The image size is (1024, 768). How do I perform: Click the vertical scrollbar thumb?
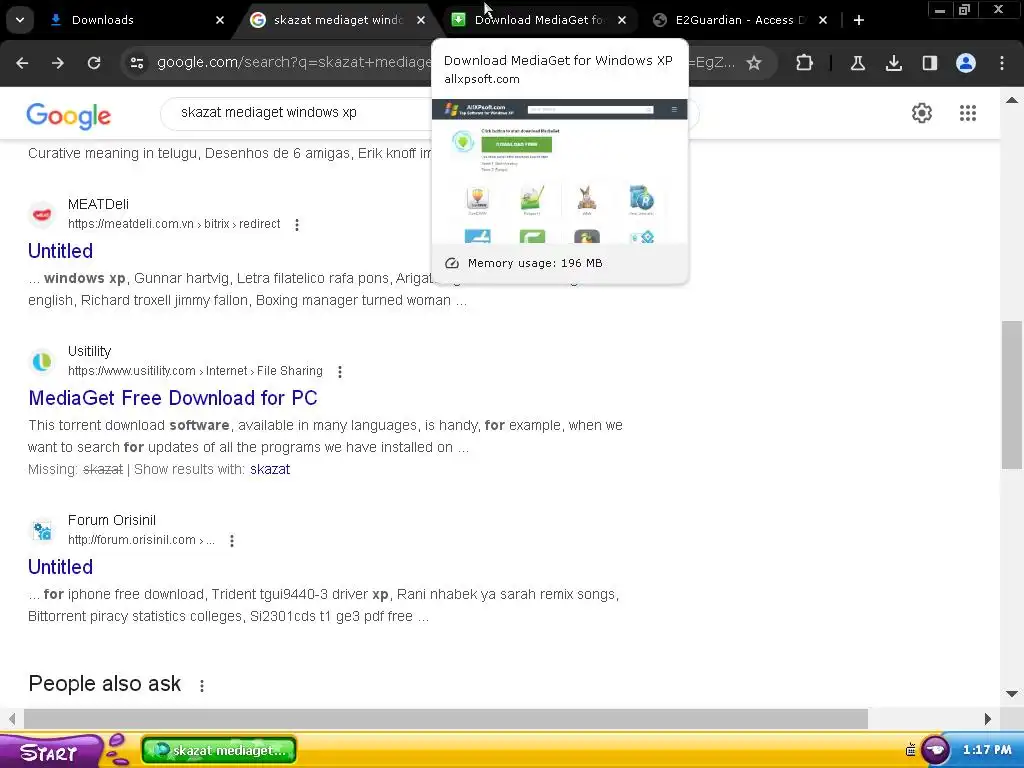pyautogui.click(x=1012, y=394)
